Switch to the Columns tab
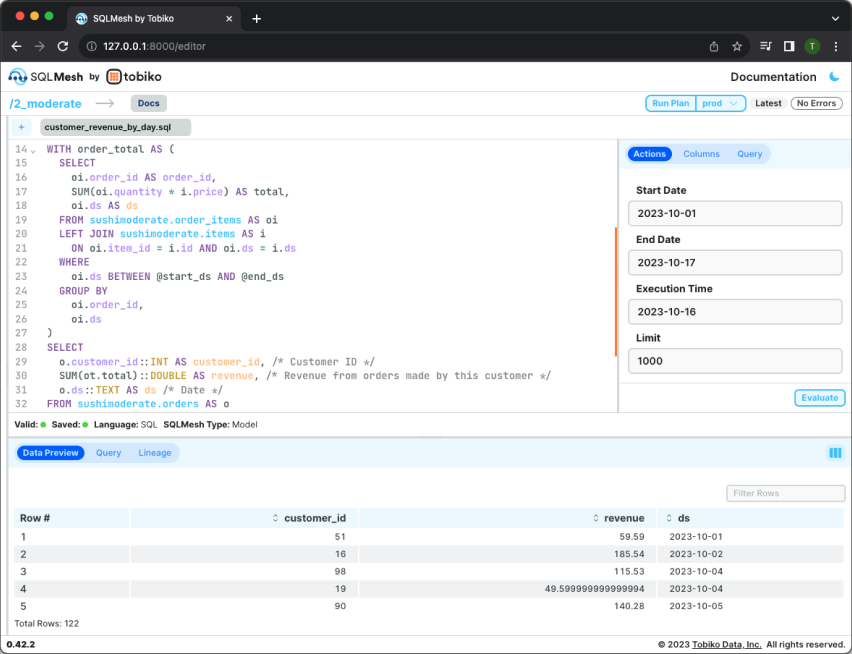Viewport: 852px width, 654px height. click(701, 154)
